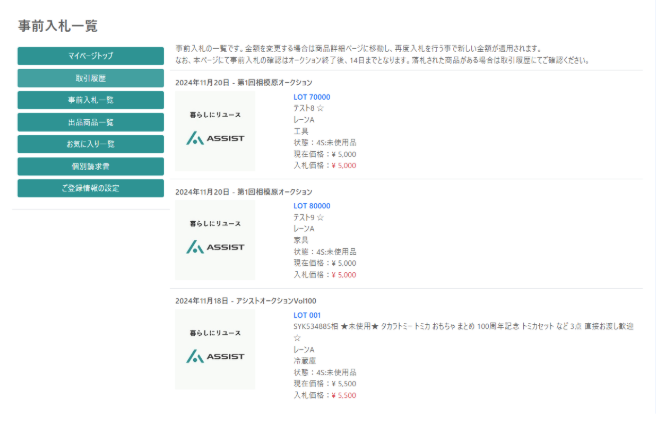
Task: Open the LOT 80000 item link
Action: coord(312,206)
